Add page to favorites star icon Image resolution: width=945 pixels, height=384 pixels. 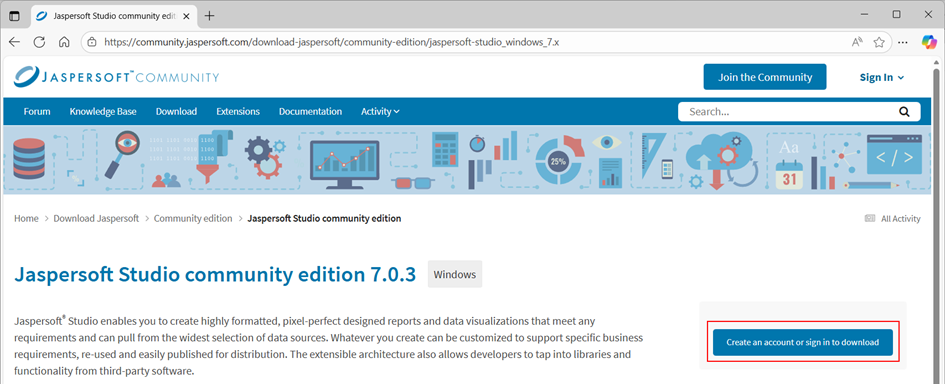[x=879, y=42]
